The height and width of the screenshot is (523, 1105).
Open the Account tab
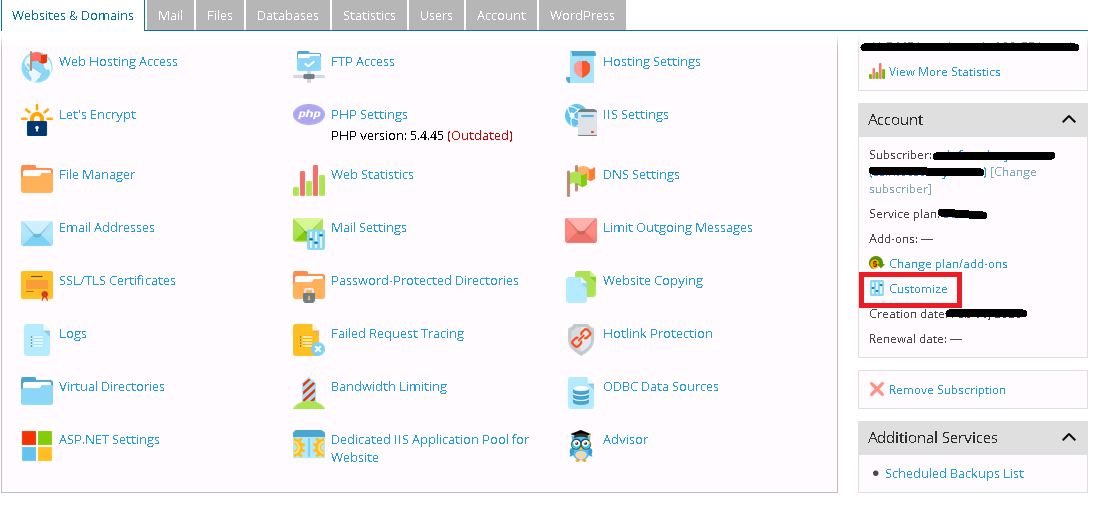pyautogui.click(x=501, y=15)
